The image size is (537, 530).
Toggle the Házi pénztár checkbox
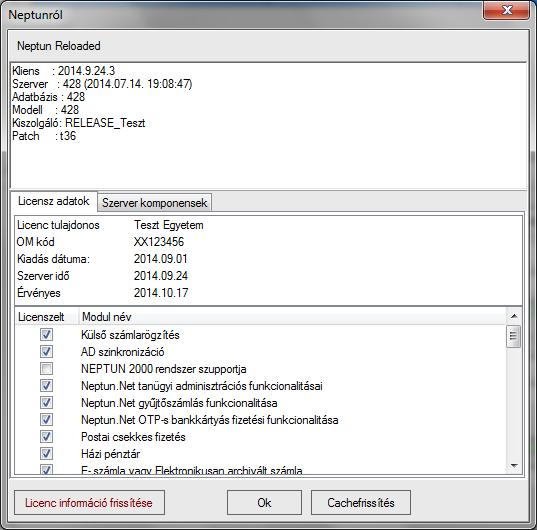point(46,454)
